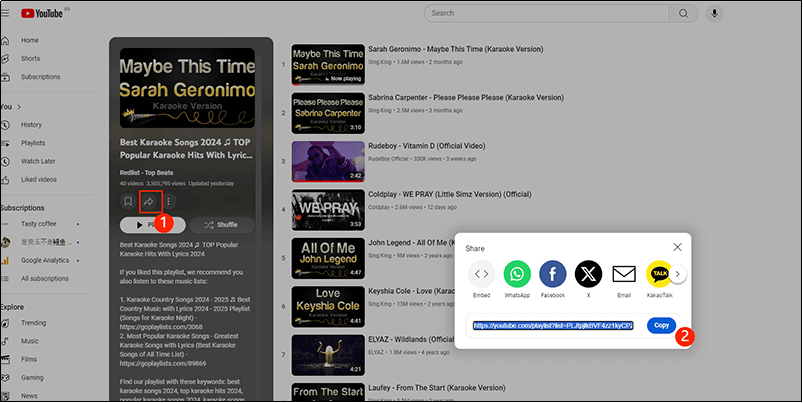The height and width of the screenshot is (403, 803).
Task: Open Liked videos in sidebar
Action: point(39,180)
